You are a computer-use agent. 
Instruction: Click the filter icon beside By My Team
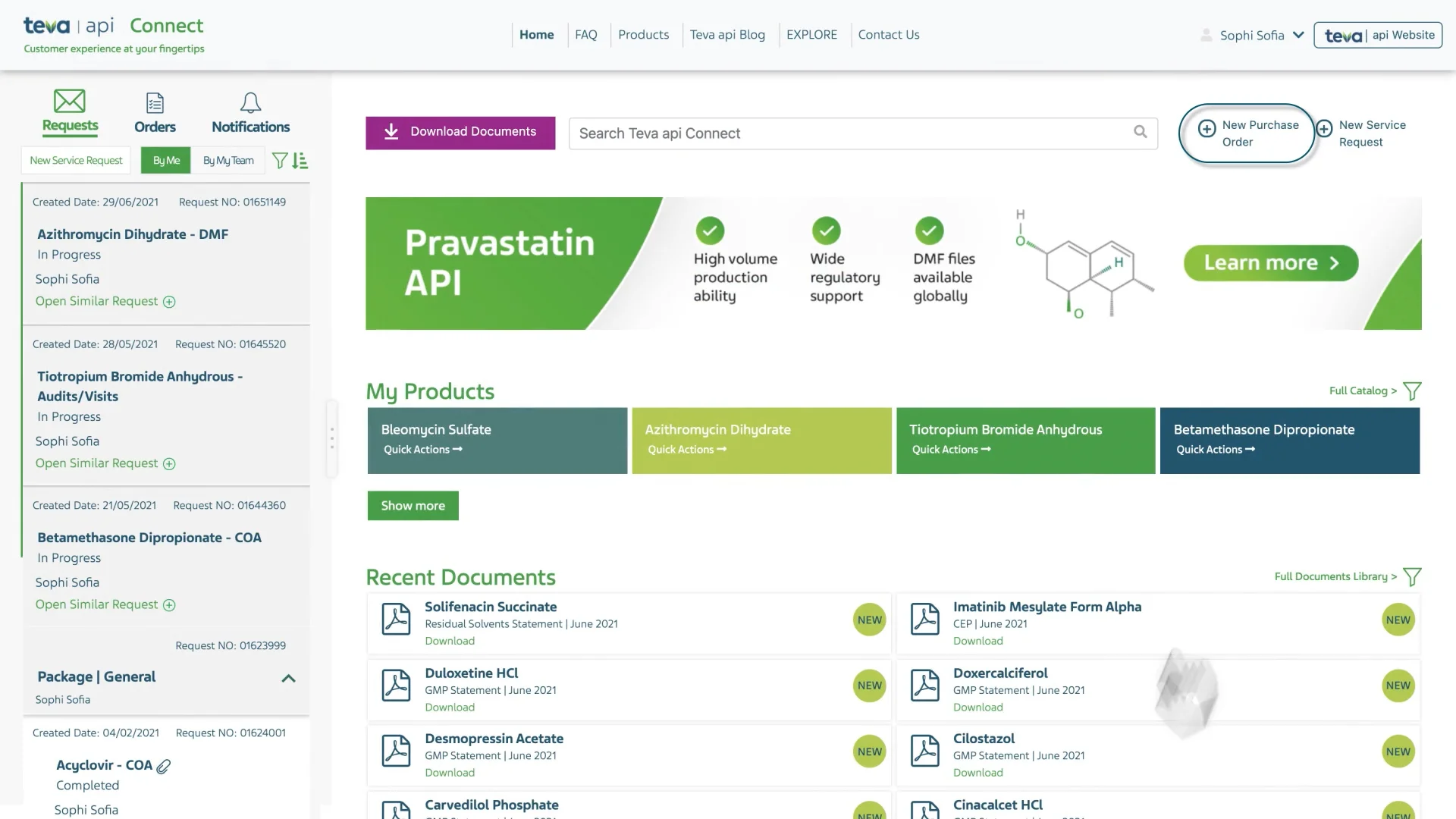279,160
